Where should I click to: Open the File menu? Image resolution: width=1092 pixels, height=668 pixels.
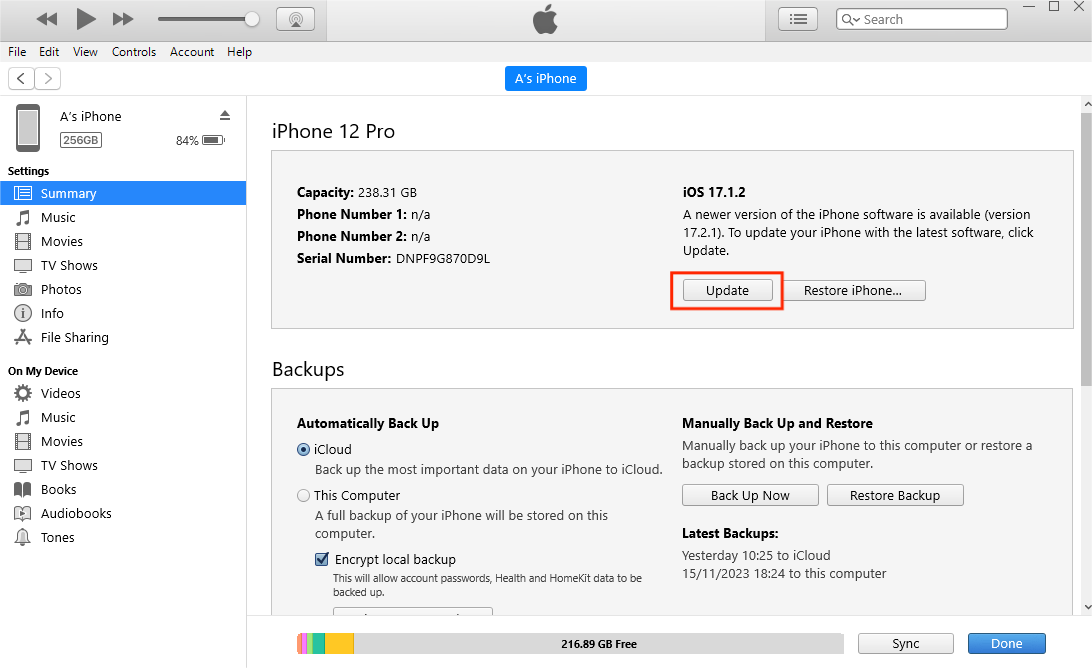pyautogui.click(x=17, y=52)
